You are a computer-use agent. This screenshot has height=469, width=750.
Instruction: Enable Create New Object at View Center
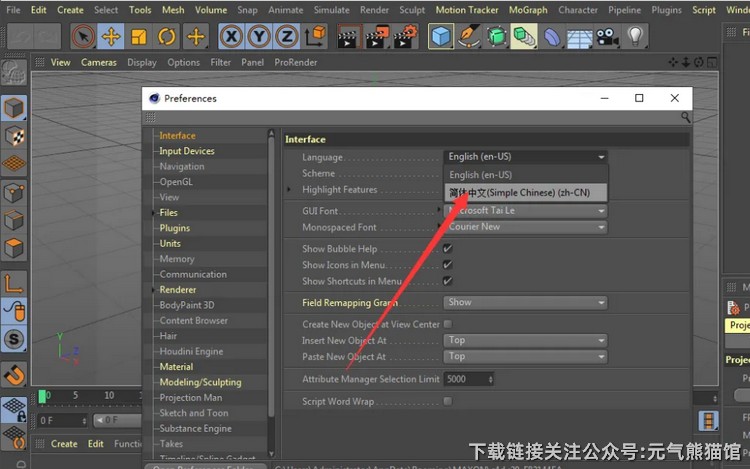448,324
